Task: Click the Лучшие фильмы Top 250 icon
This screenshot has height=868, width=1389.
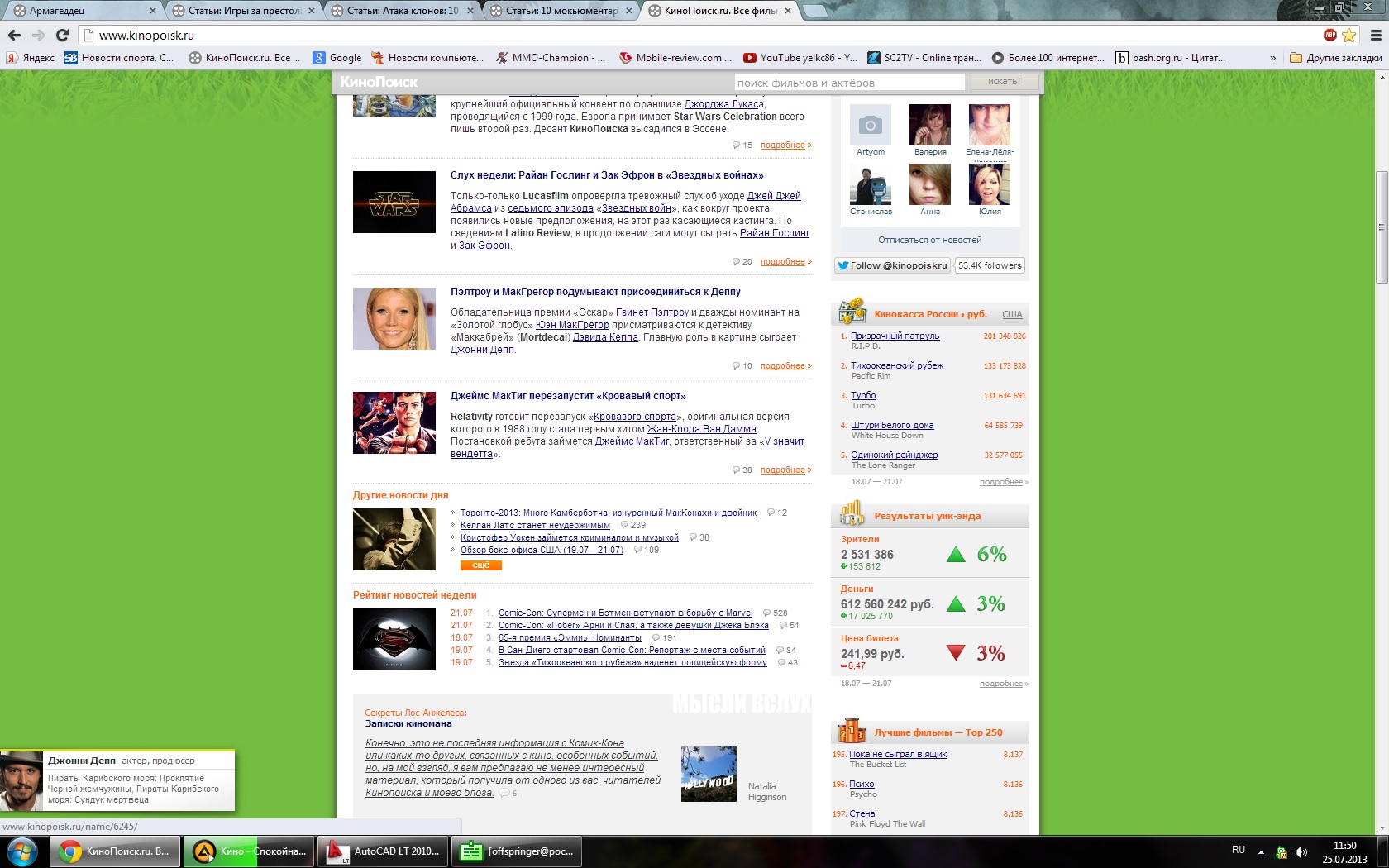Action: click(x=852, y=731)
